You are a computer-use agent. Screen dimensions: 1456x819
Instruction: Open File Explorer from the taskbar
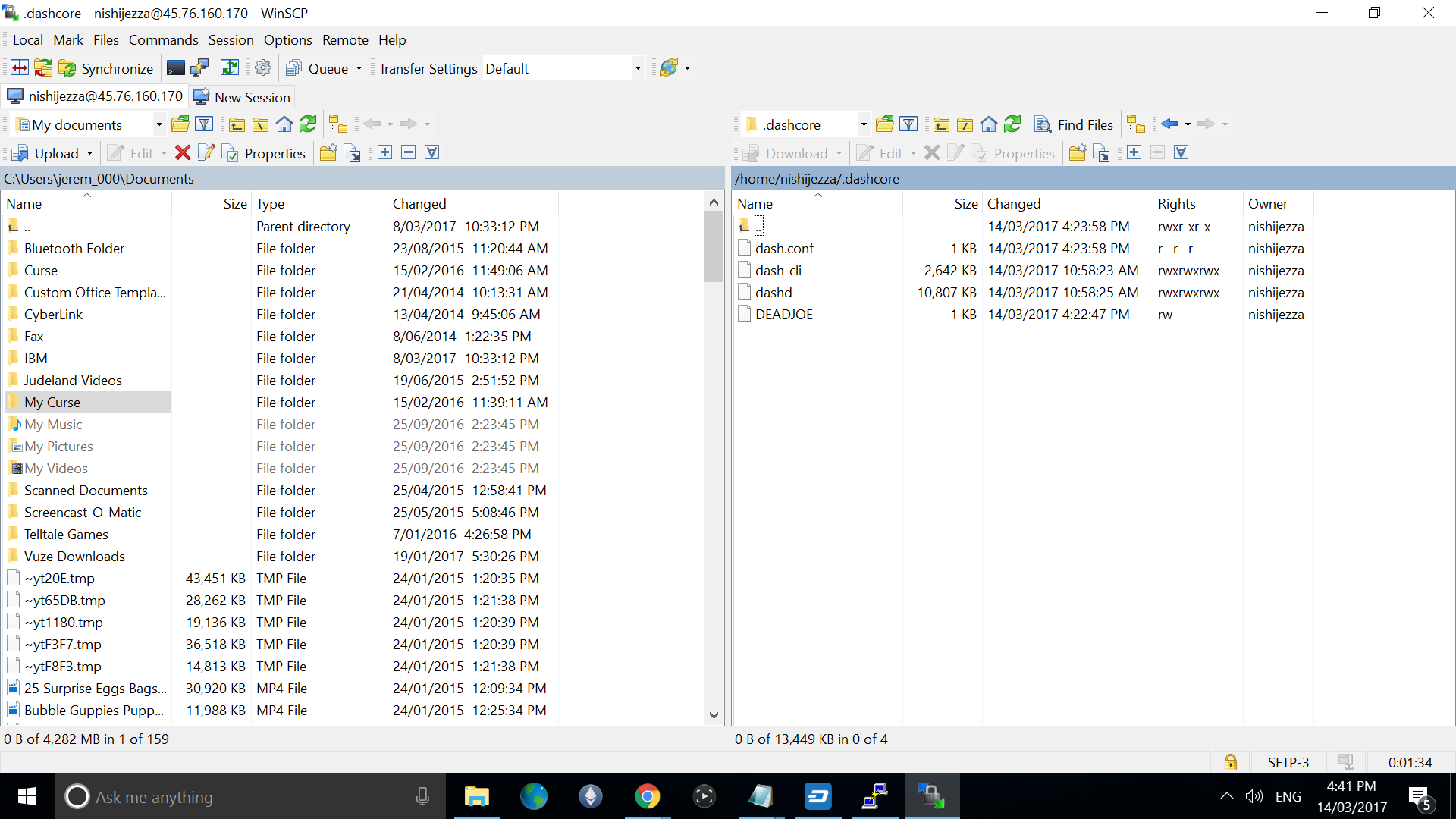pyautogui.click(x=477, y=796)
